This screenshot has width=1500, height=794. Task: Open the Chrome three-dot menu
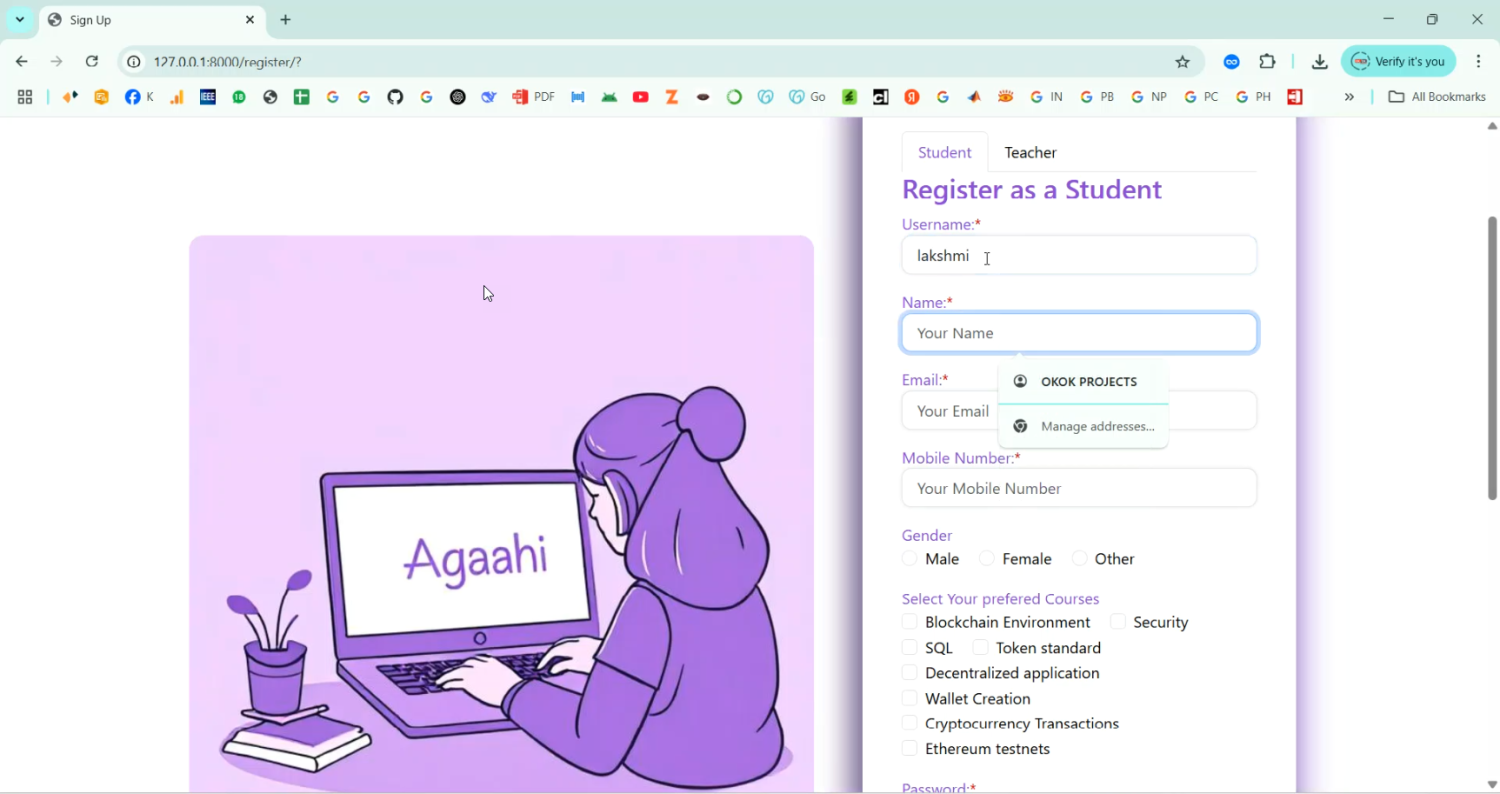click(1480, 61)
